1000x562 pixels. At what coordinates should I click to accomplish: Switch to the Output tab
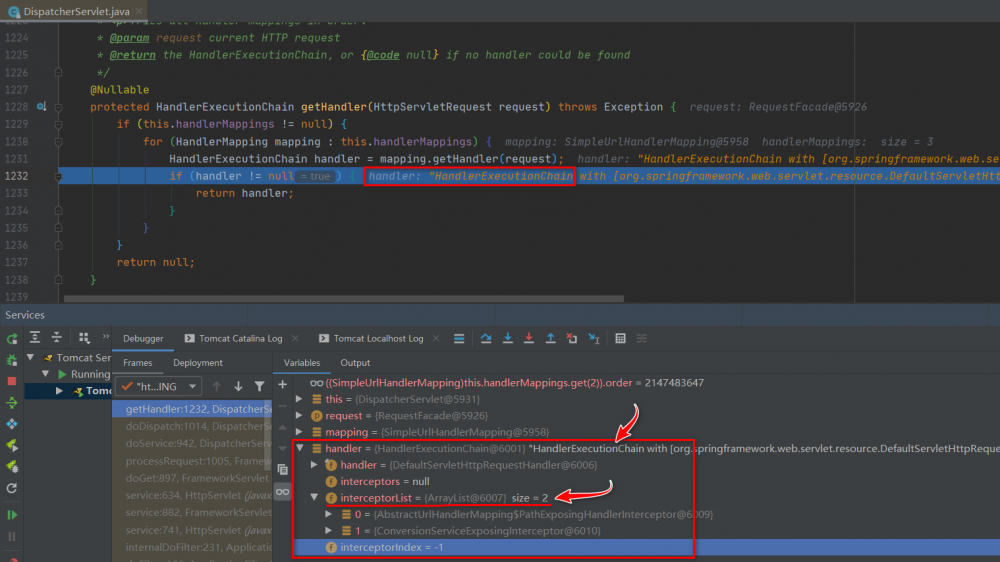(x=355, y=363)
